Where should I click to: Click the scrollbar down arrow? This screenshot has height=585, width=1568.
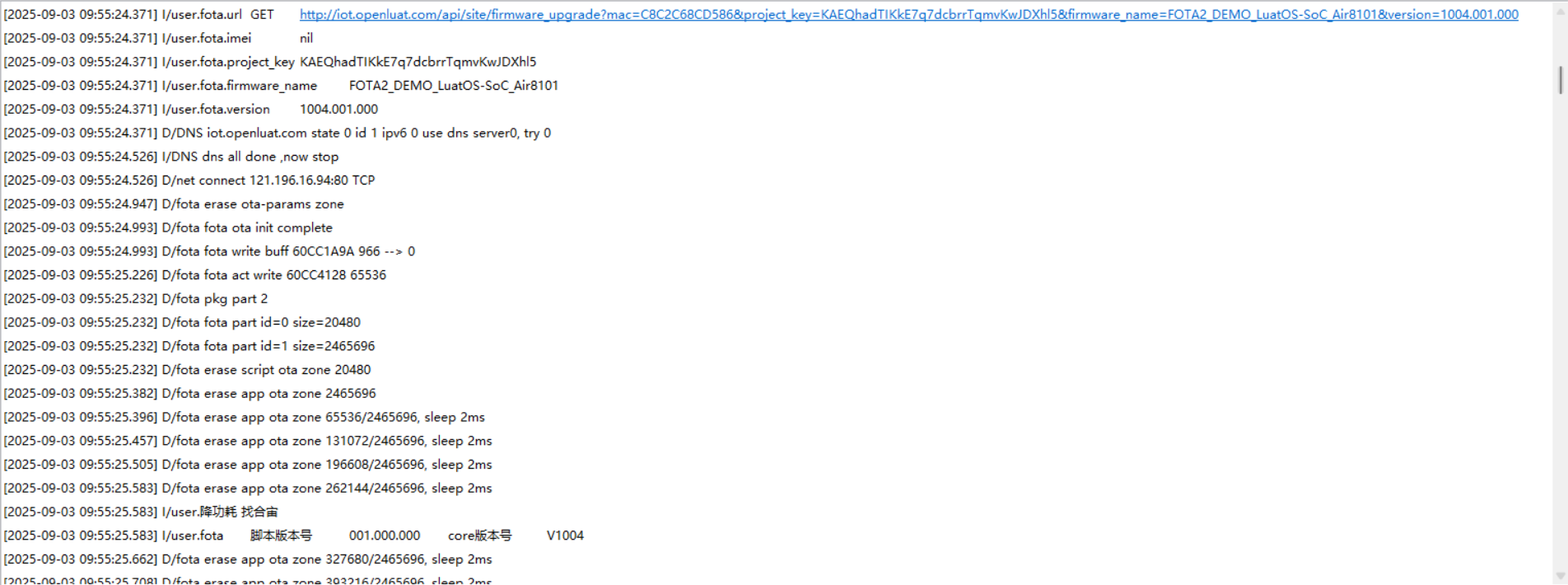coord(1560,576)
